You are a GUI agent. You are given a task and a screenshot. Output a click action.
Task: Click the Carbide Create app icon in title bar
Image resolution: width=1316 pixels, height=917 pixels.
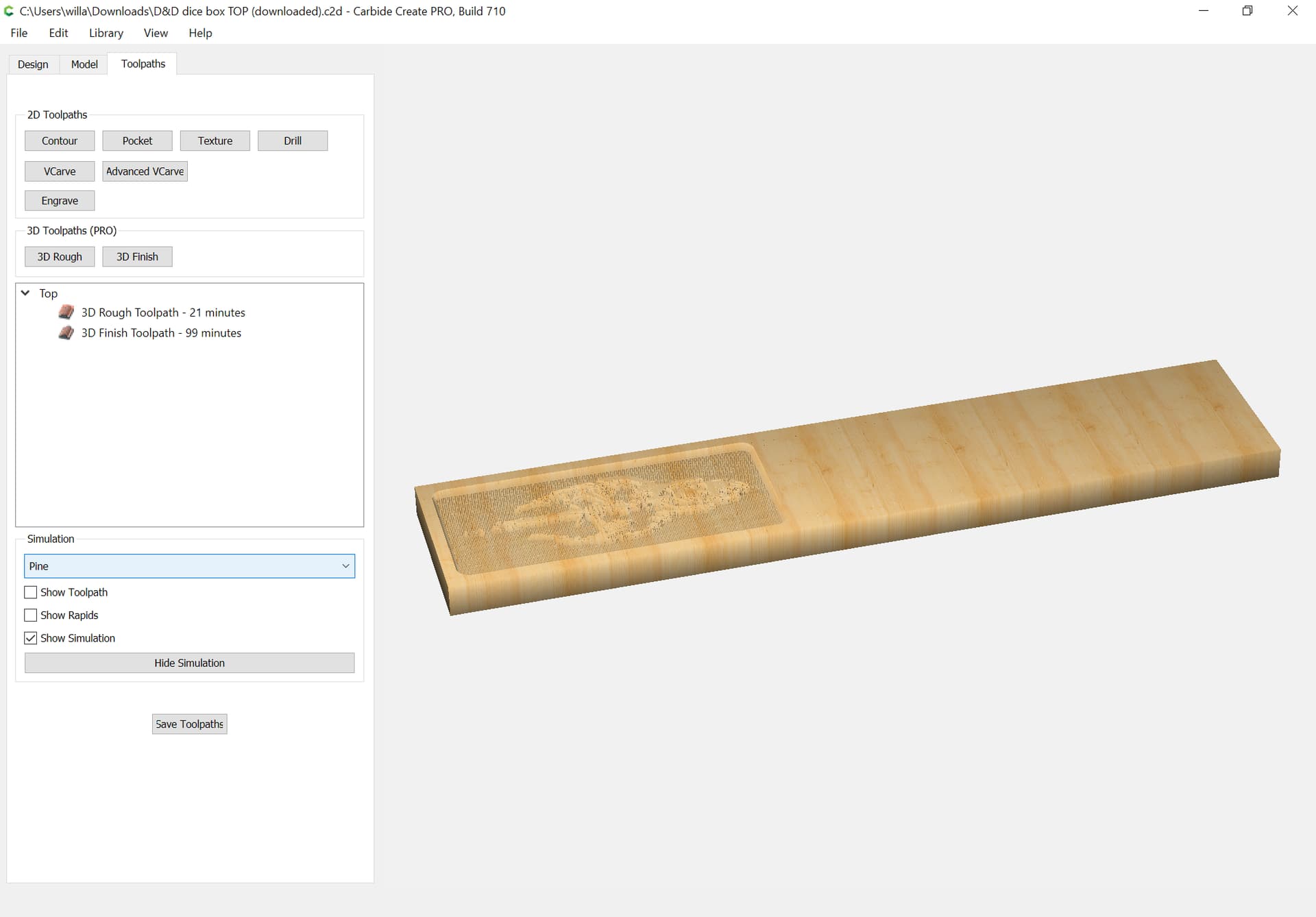(9, 11)
